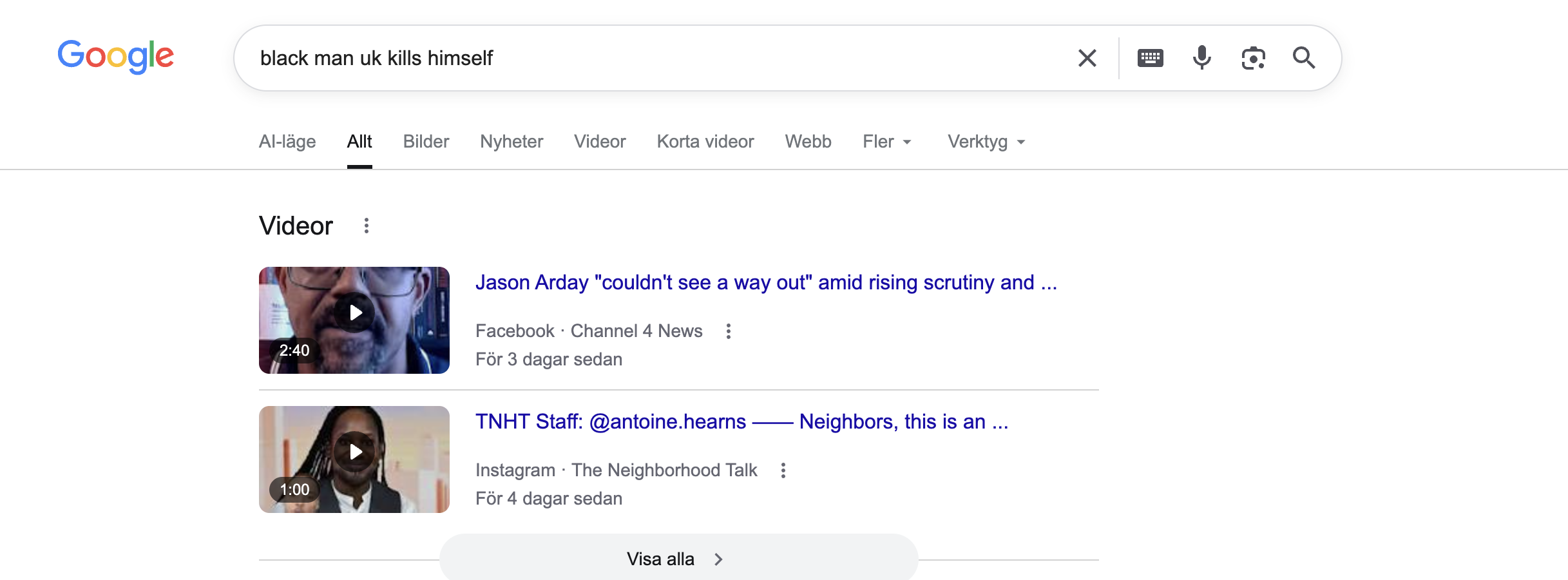The height and width of the screenshot is (580, 1568).
Task: Click the magnifying glass search icon
Action: point(1304,58)
